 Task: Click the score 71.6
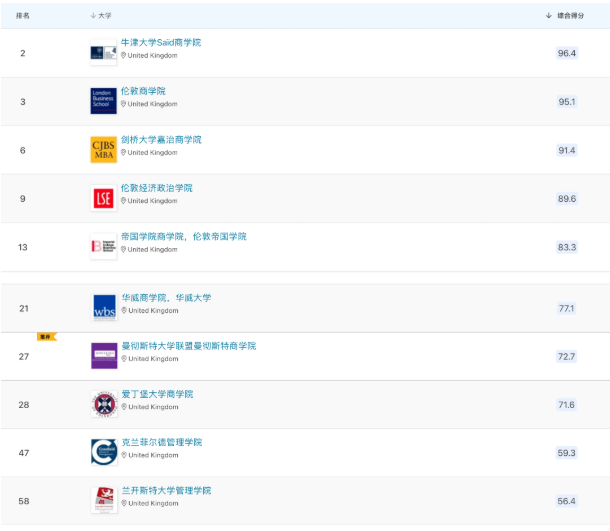566,405
